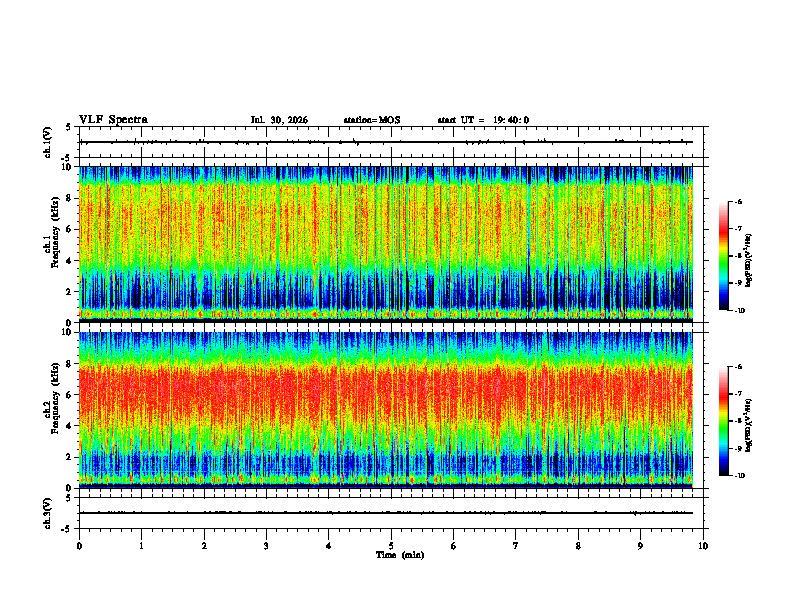792x612 pixels.
Task: Click time axis tick label "7"
Action: [516, 546]
